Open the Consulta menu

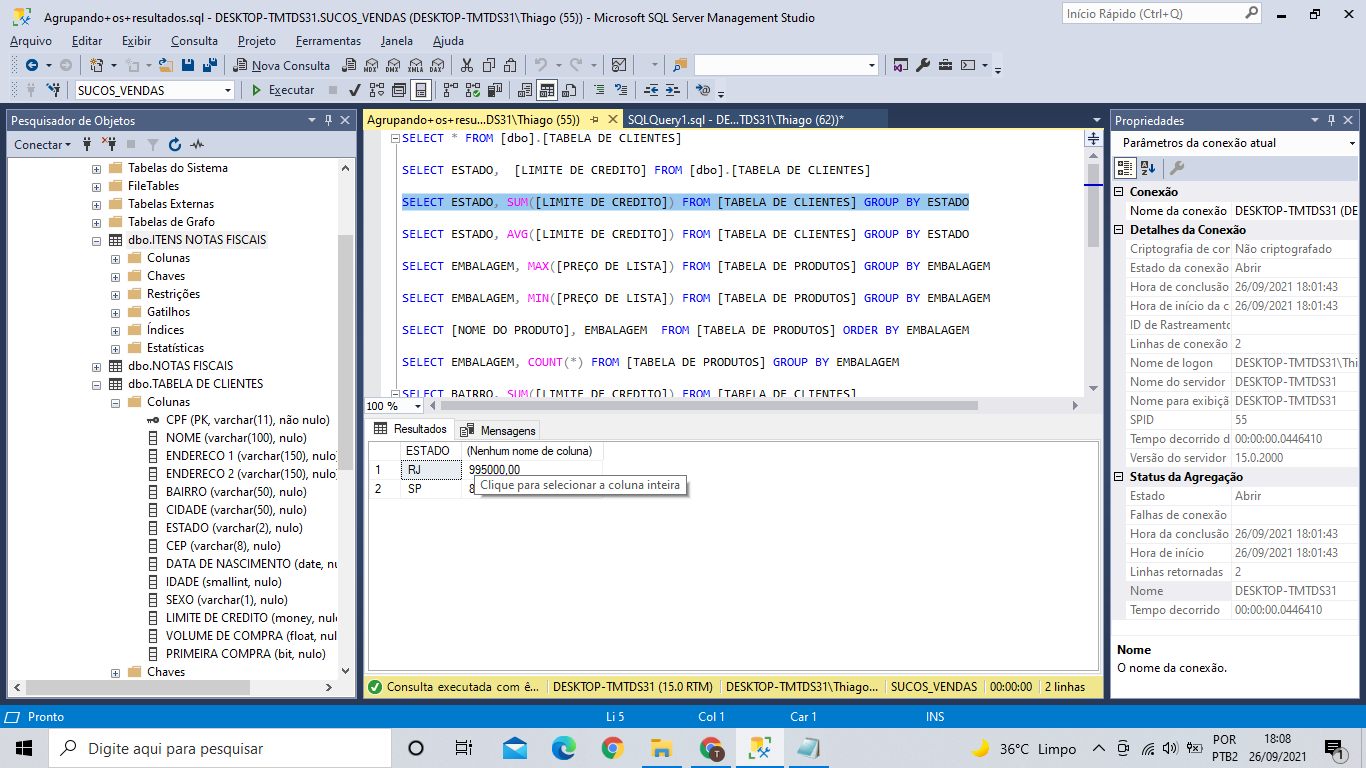194,41
